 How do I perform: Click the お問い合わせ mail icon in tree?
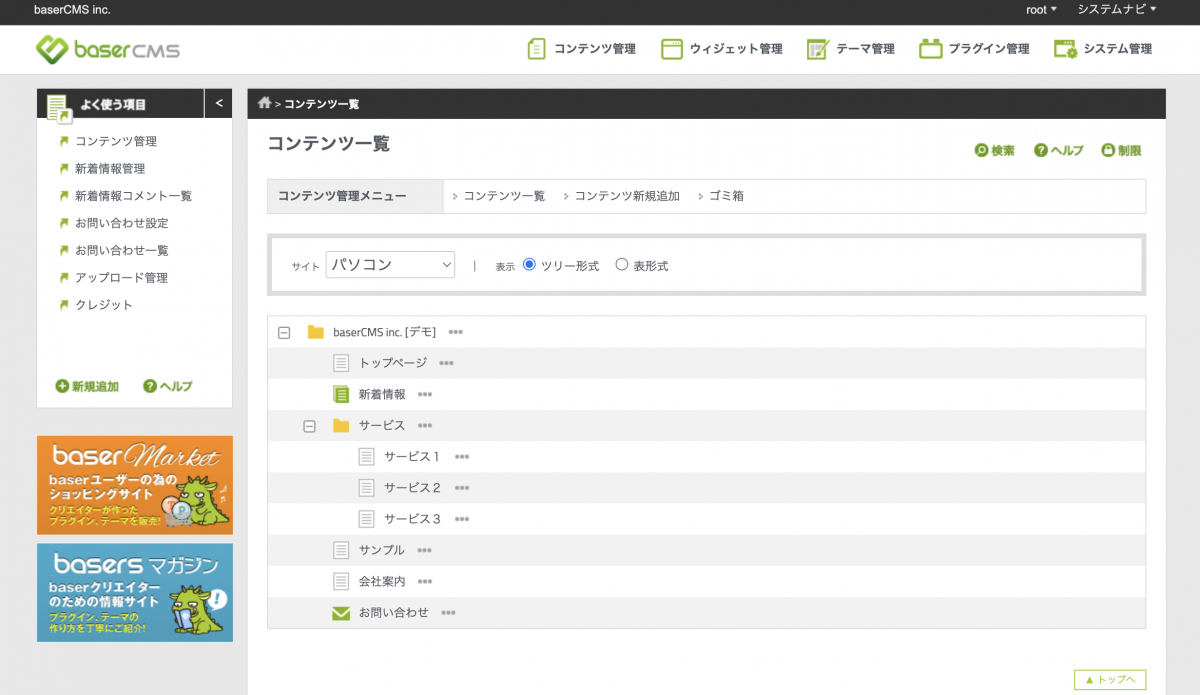341,613
